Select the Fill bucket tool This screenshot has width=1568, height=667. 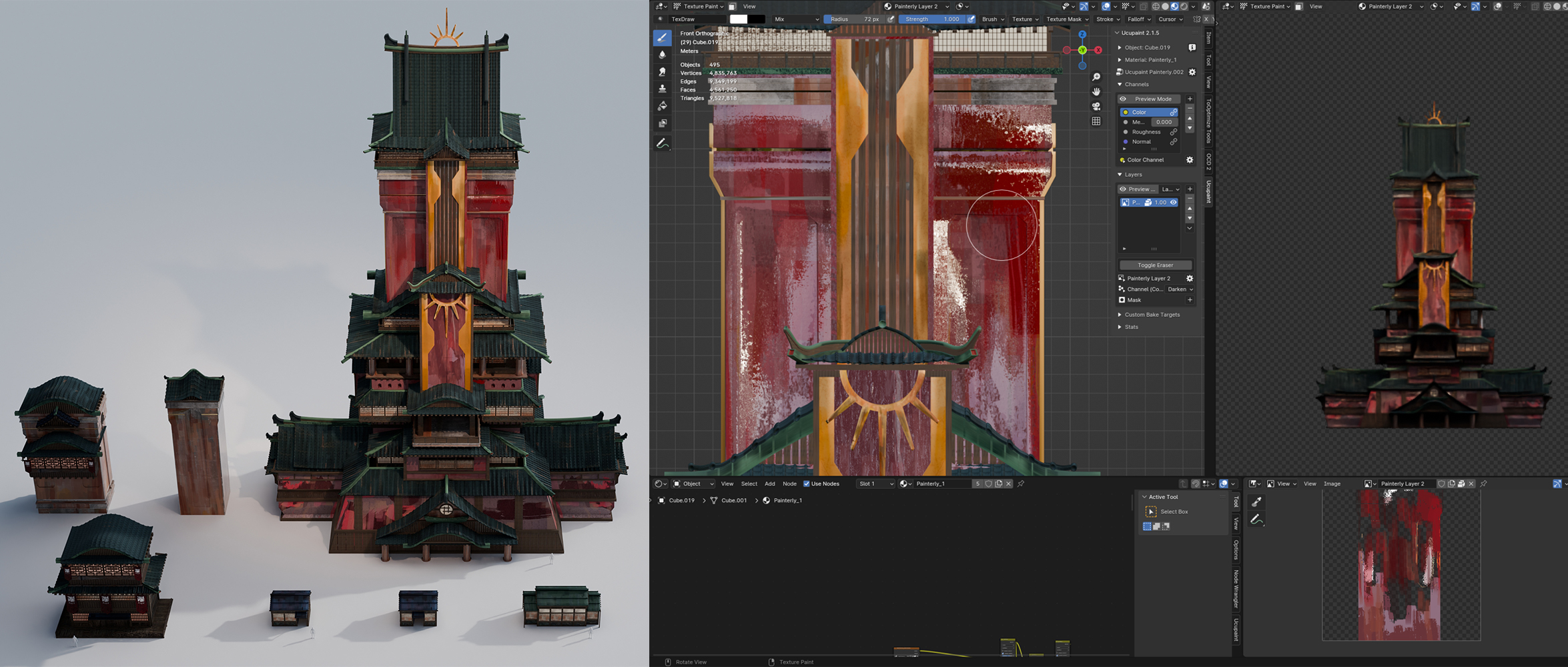pyautogui.click(x=662, y=106)
